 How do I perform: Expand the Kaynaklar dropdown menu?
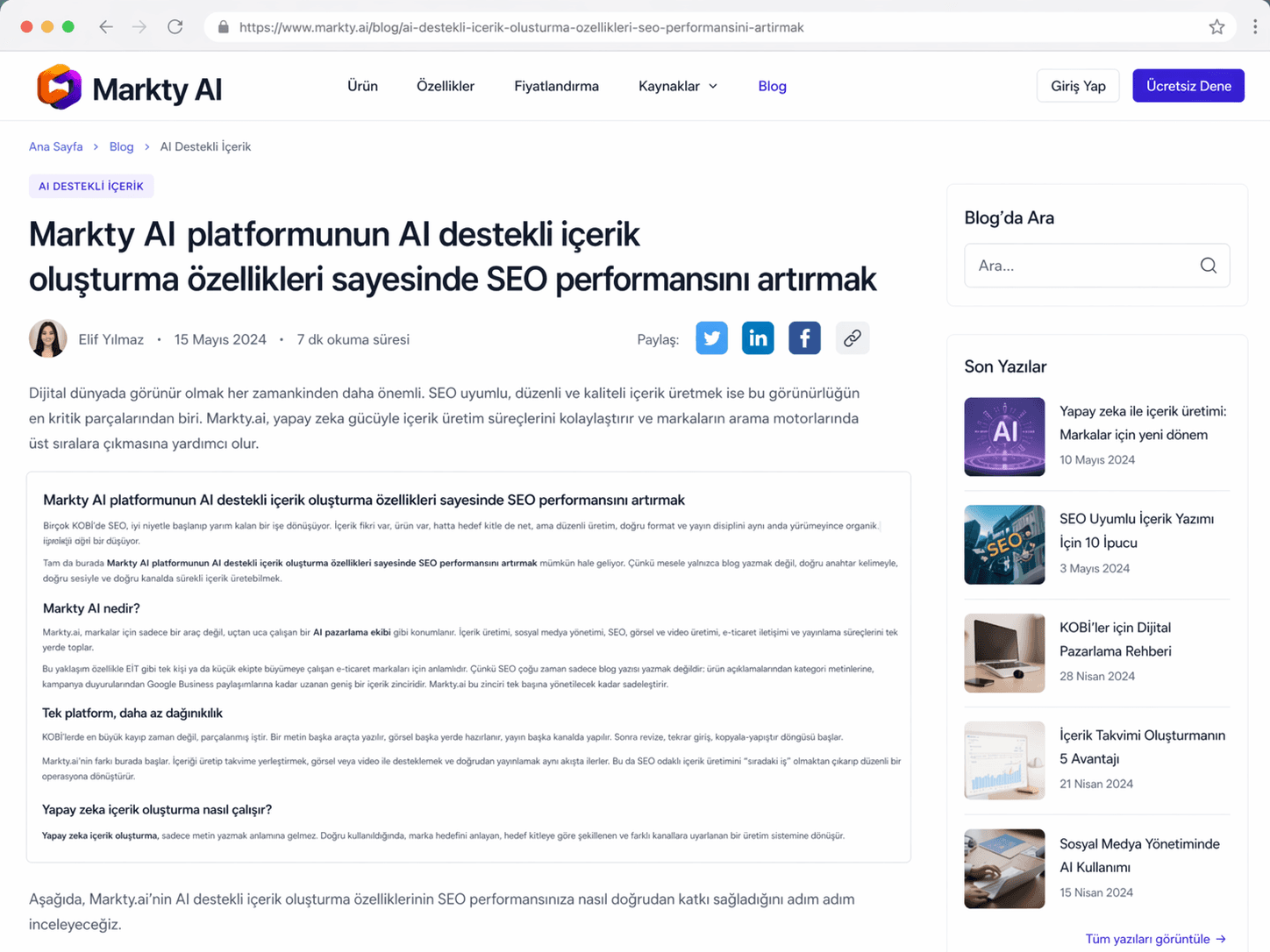coord(677,86)
